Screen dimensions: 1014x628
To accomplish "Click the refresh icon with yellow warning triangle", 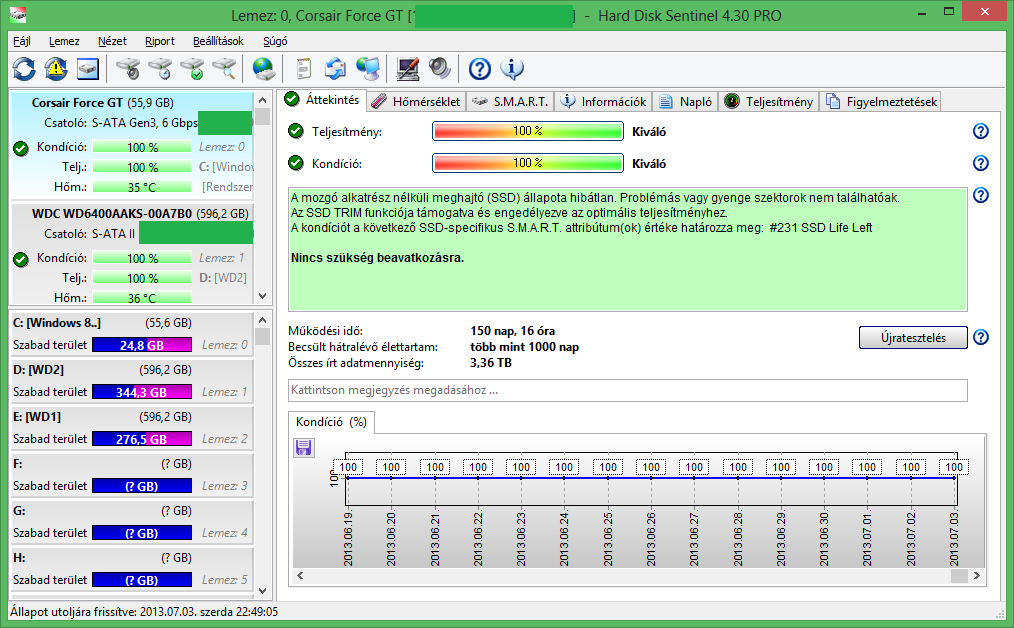I will (x=56, y=69).
